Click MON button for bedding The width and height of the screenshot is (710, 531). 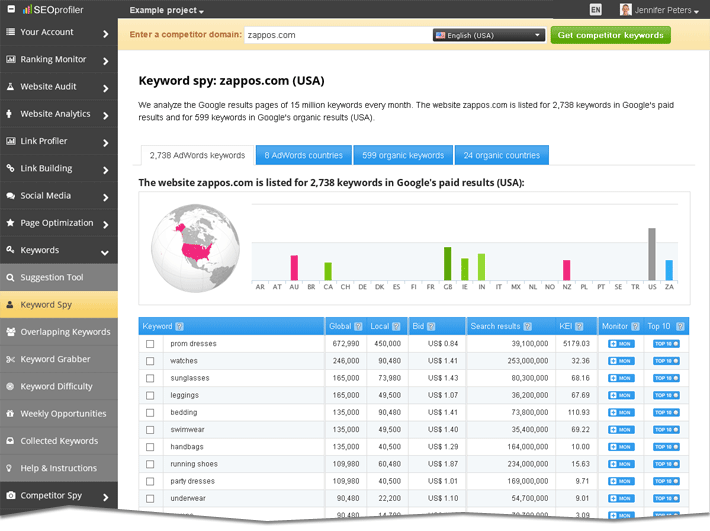coord(621,413)
